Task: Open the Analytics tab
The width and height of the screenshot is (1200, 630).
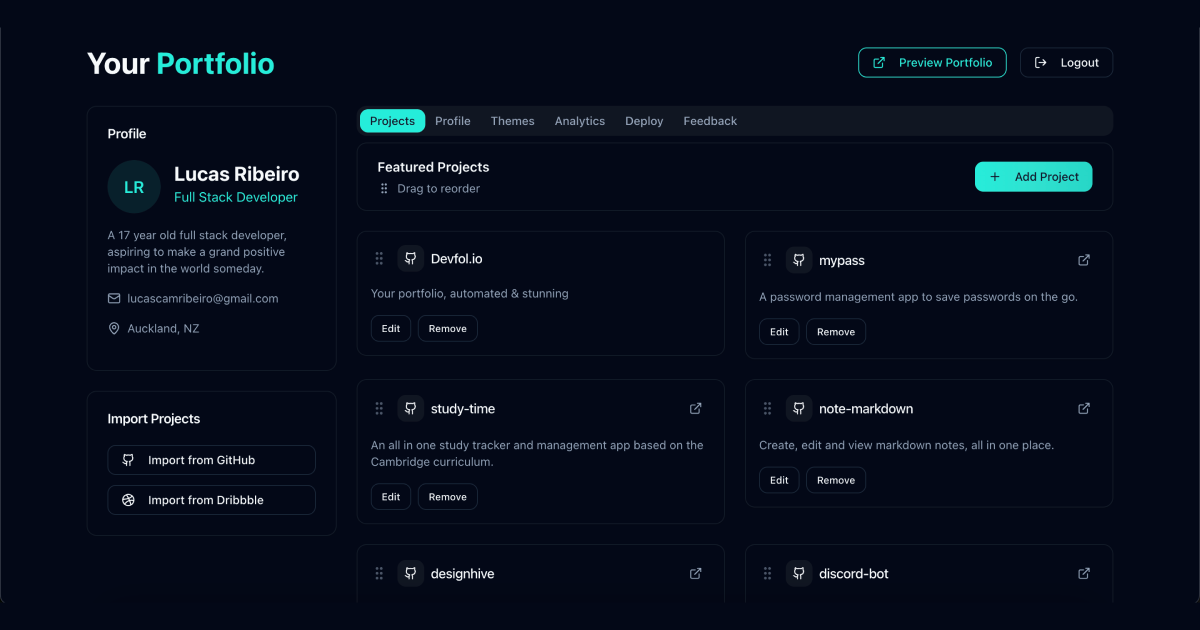Action: (x=580, y=120)
